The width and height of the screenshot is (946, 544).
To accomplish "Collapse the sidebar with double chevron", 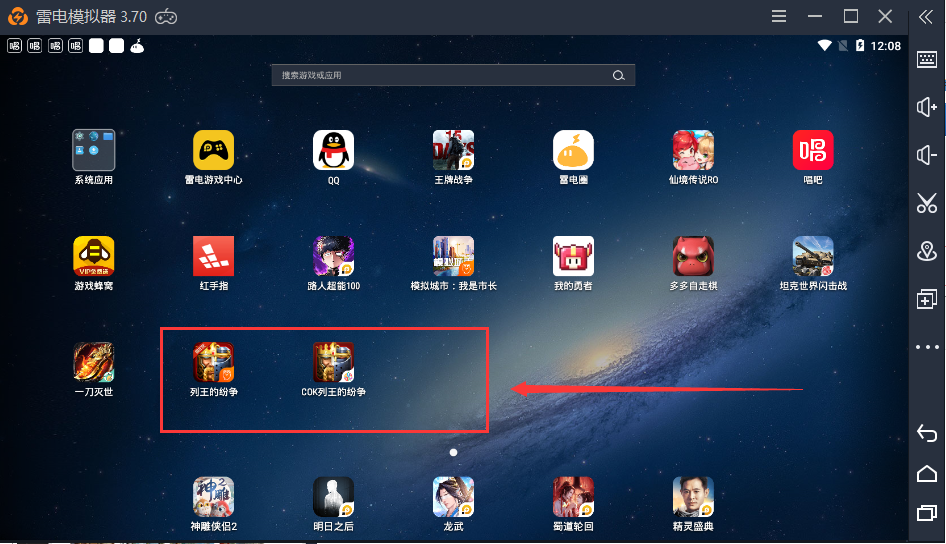I will (x=927, y=16).
